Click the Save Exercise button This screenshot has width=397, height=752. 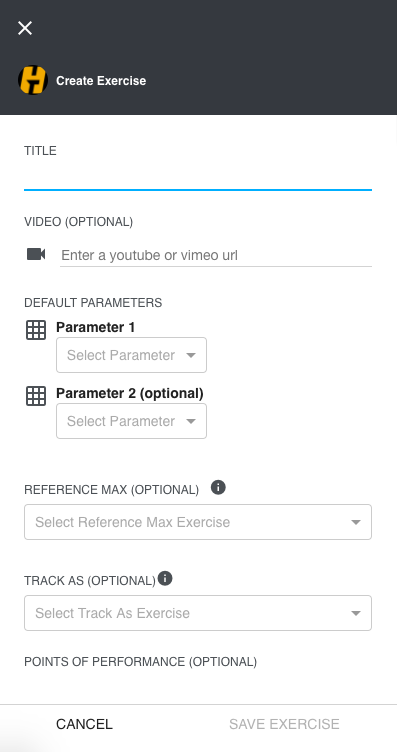(284, 724)
